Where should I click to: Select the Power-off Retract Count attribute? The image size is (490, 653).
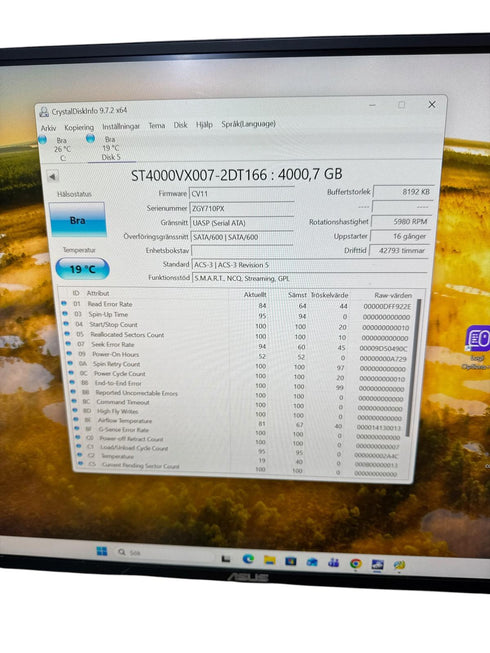click(x=131, y=439)
